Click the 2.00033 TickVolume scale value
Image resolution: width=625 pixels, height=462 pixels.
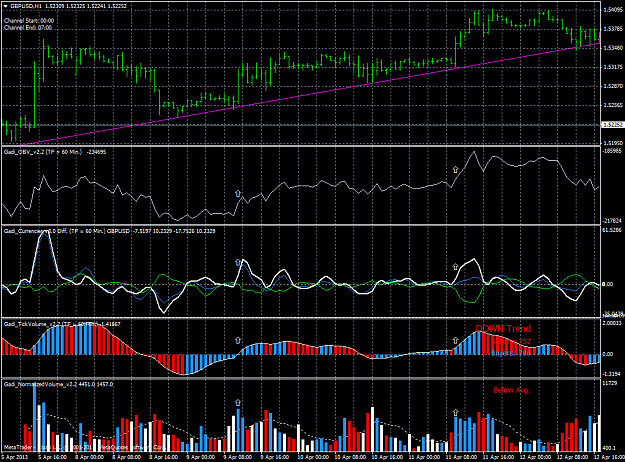coord(613,323)
